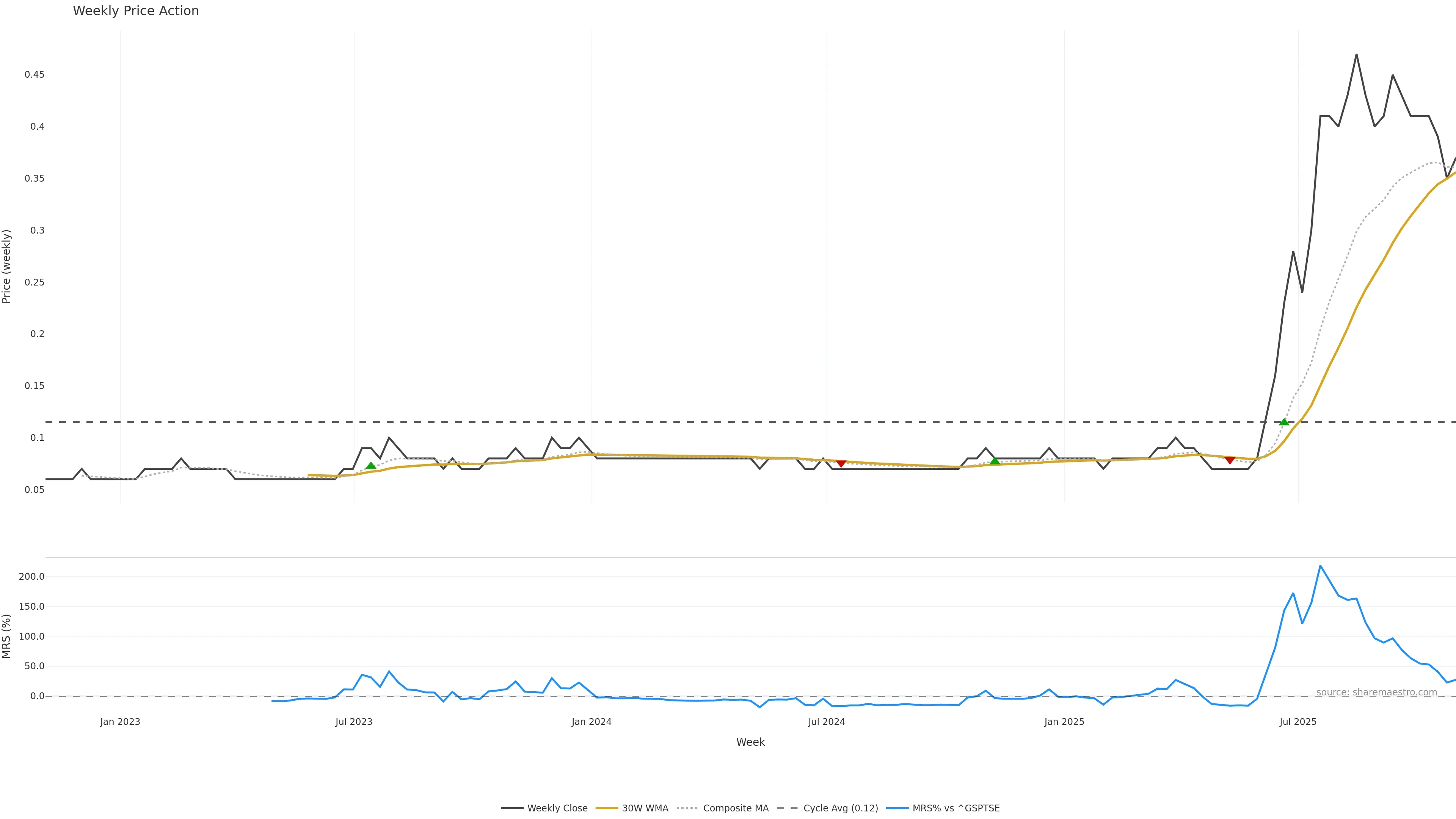Hide the 30W WMA series via legend
This screenshot has height=819, width=1456.
tap(644, 808)
